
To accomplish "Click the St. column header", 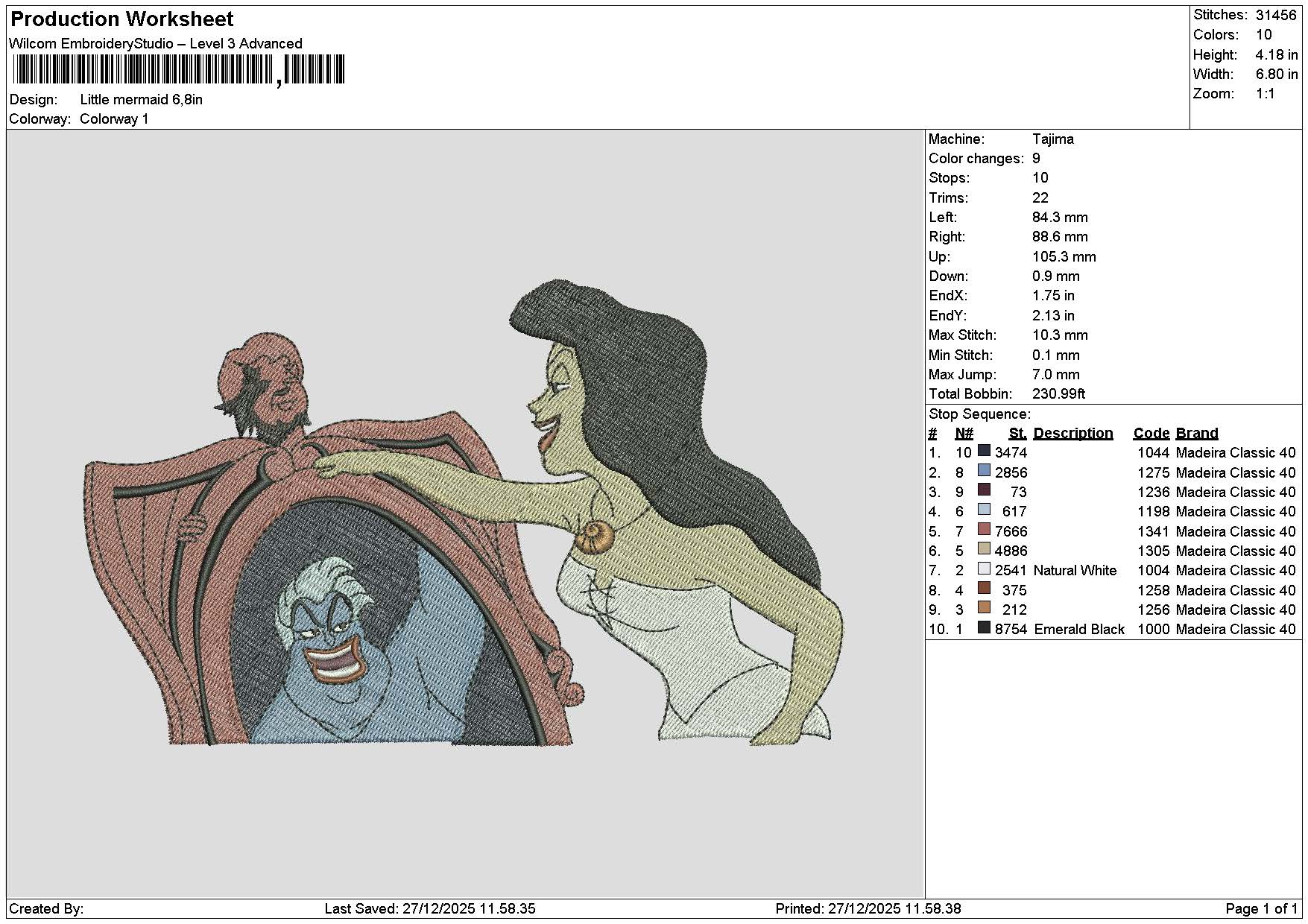I will [x=1017, y=433].
